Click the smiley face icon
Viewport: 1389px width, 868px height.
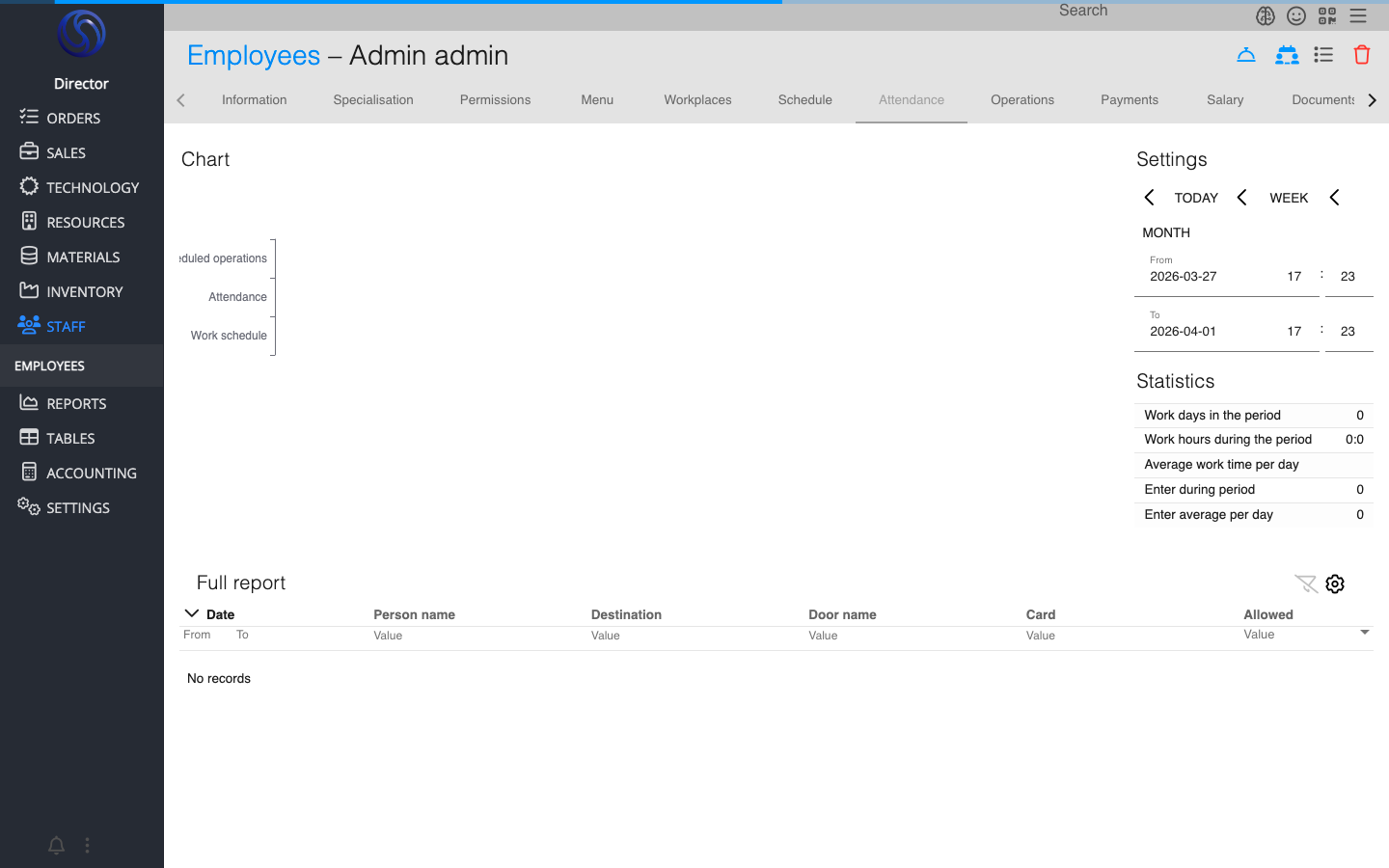click(x=1296, y=15)
